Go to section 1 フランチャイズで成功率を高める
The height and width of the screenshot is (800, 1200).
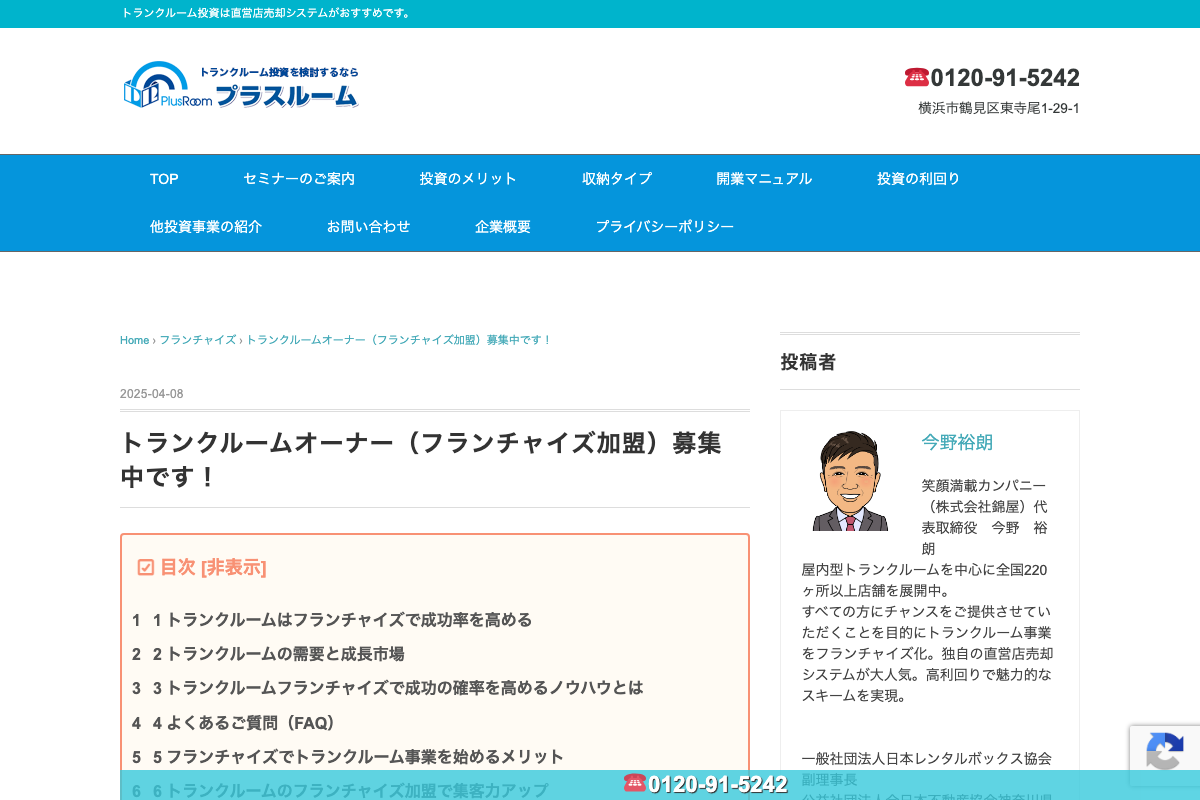click(x=342, y=620)
